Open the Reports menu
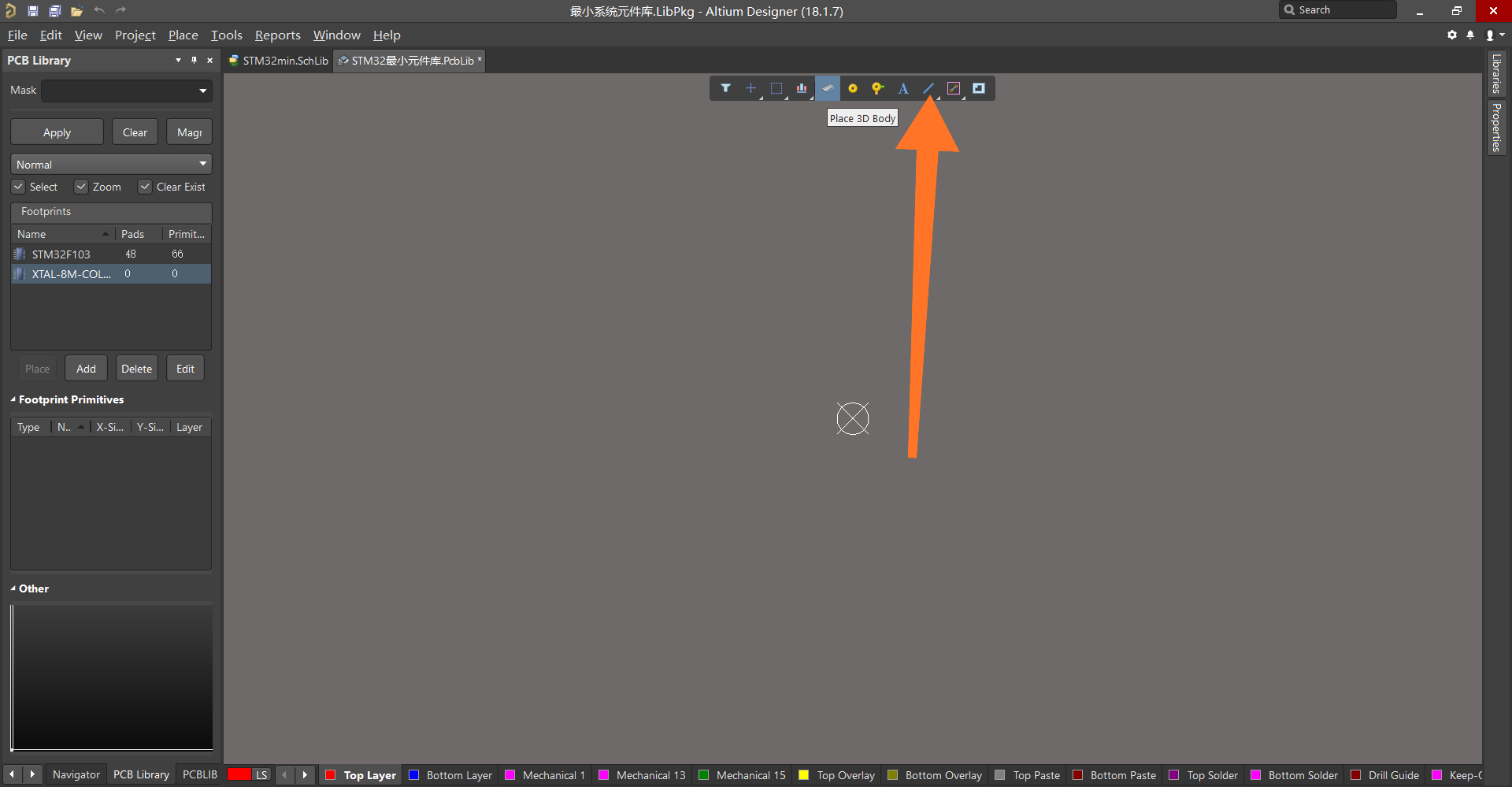 (277, 35)
